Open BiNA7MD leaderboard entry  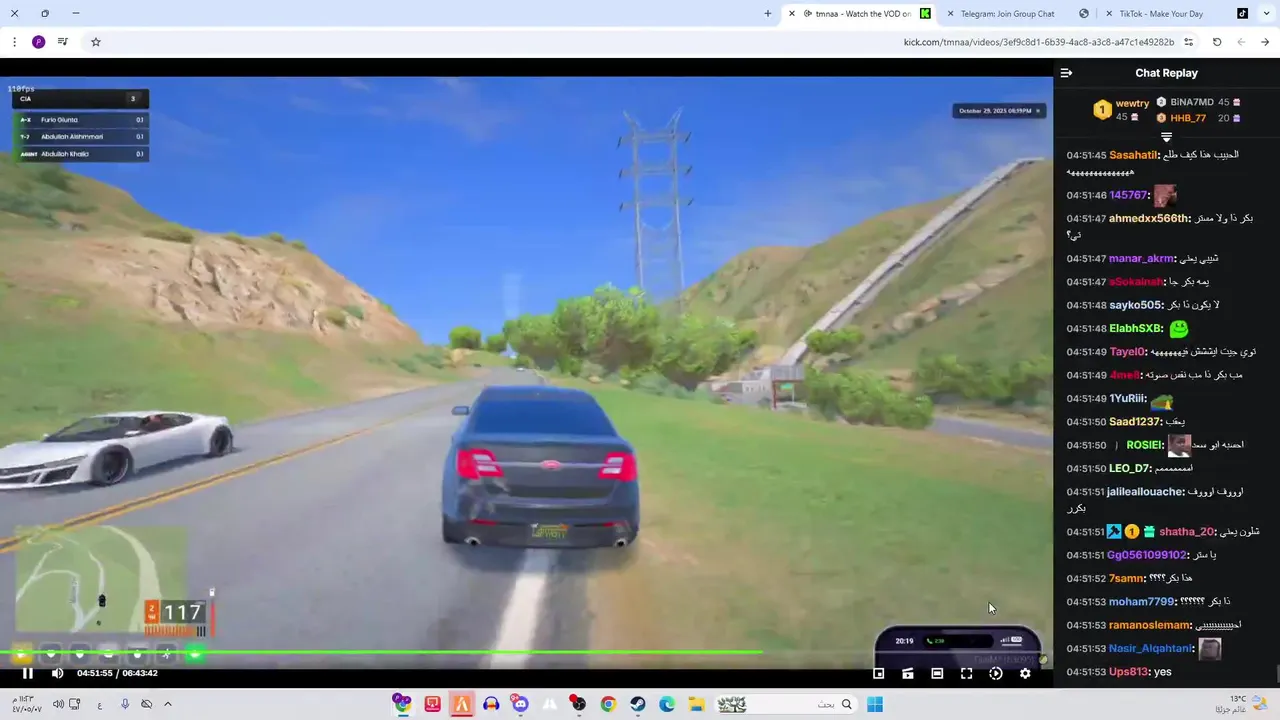click(1191, 102)
